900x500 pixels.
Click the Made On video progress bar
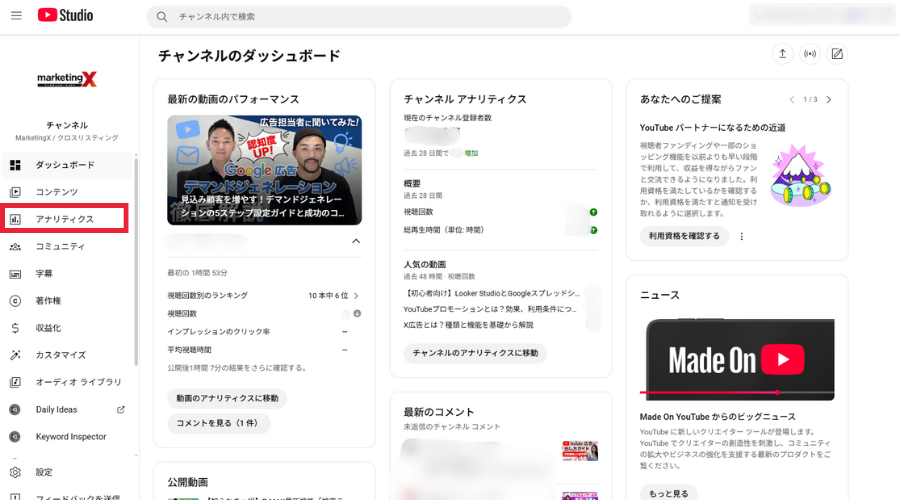click(740, 392)
